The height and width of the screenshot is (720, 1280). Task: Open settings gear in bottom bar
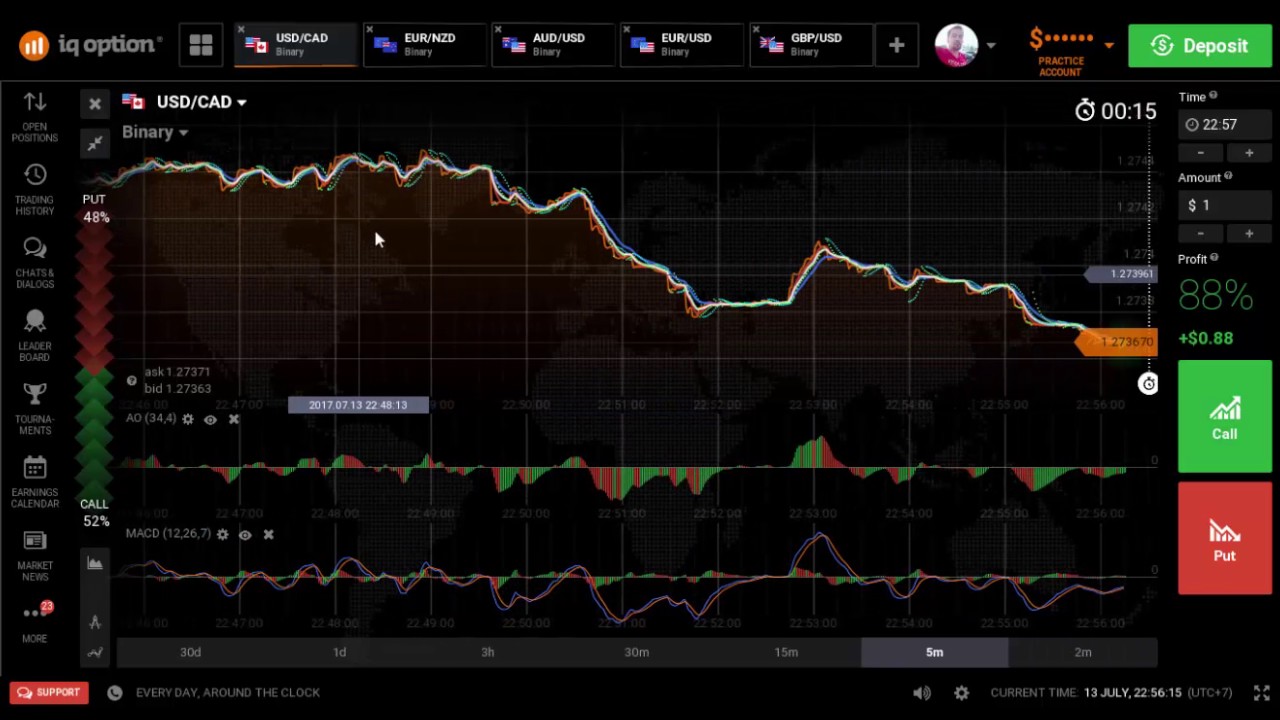[961, 693]
